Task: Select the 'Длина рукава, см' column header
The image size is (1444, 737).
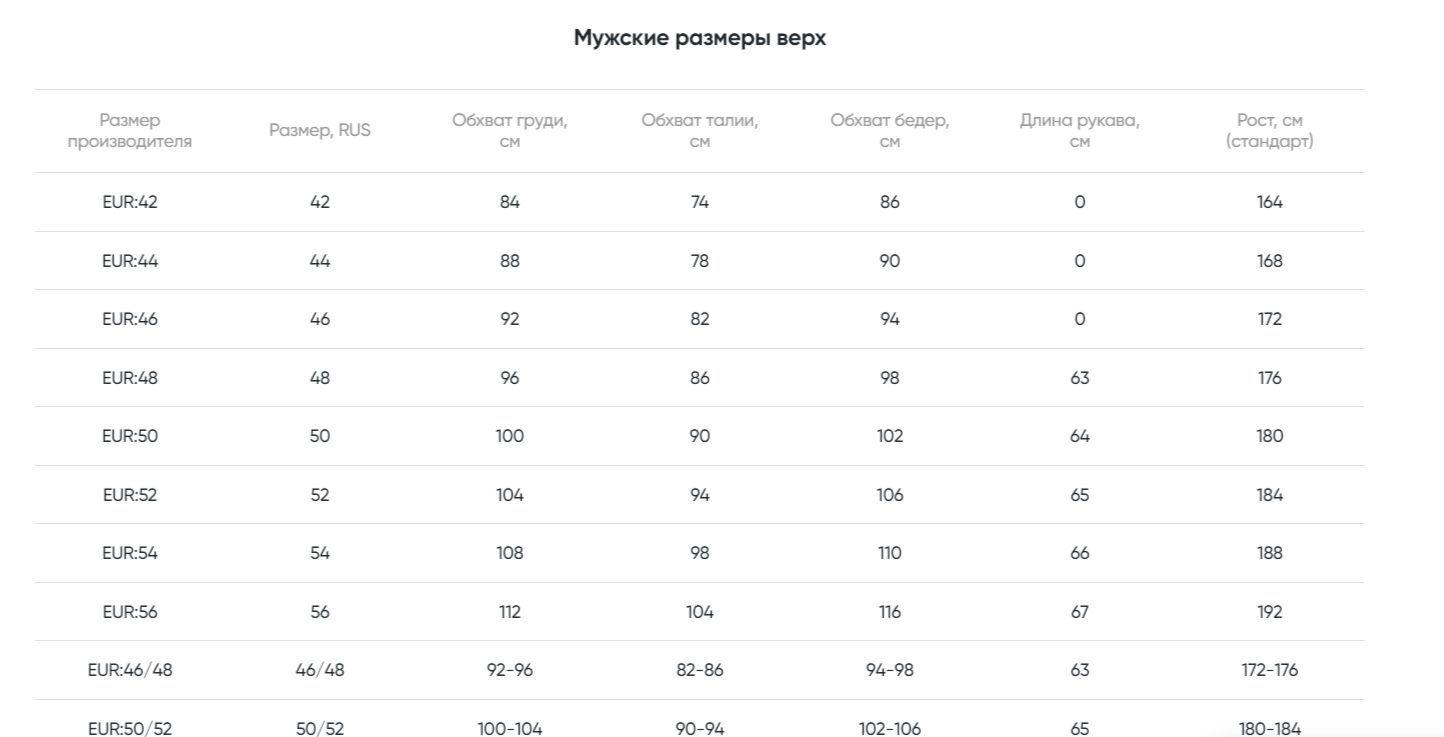Action: pyautogui.click(x=1080, y=131)
